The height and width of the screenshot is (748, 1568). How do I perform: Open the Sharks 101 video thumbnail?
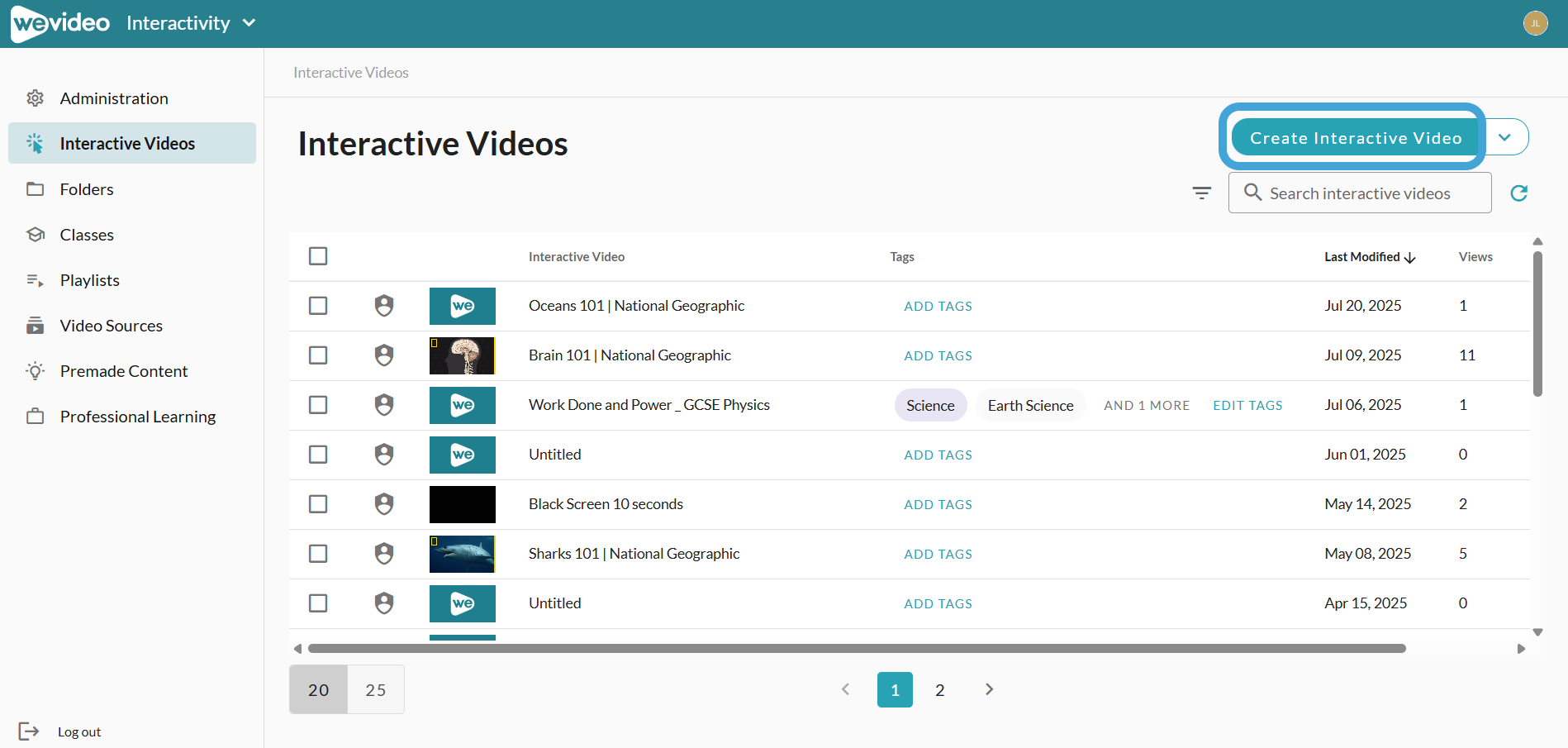coord(463,554)
